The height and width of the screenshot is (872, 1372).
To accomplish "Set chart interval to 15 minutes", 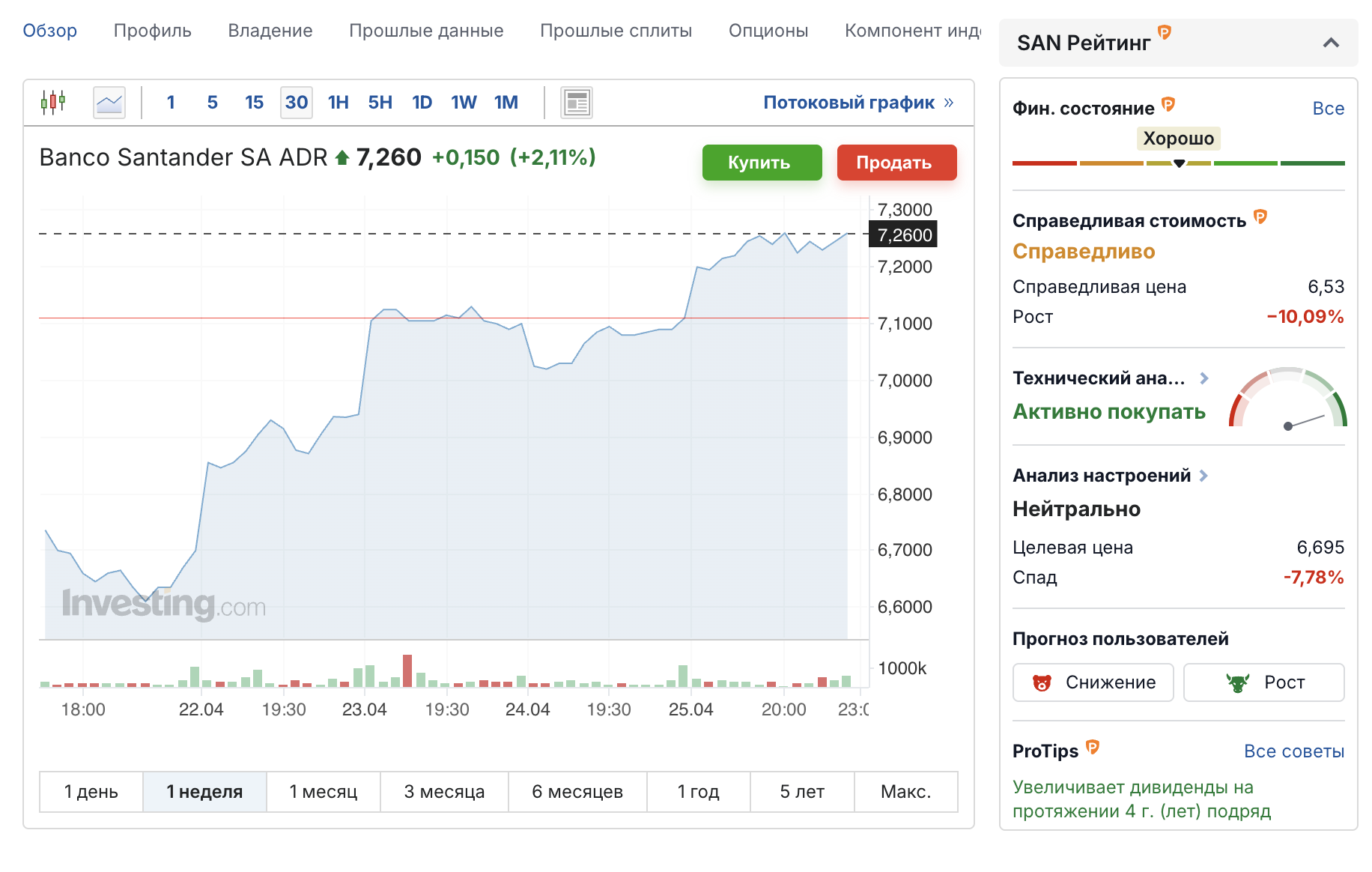I will [255, 103].
